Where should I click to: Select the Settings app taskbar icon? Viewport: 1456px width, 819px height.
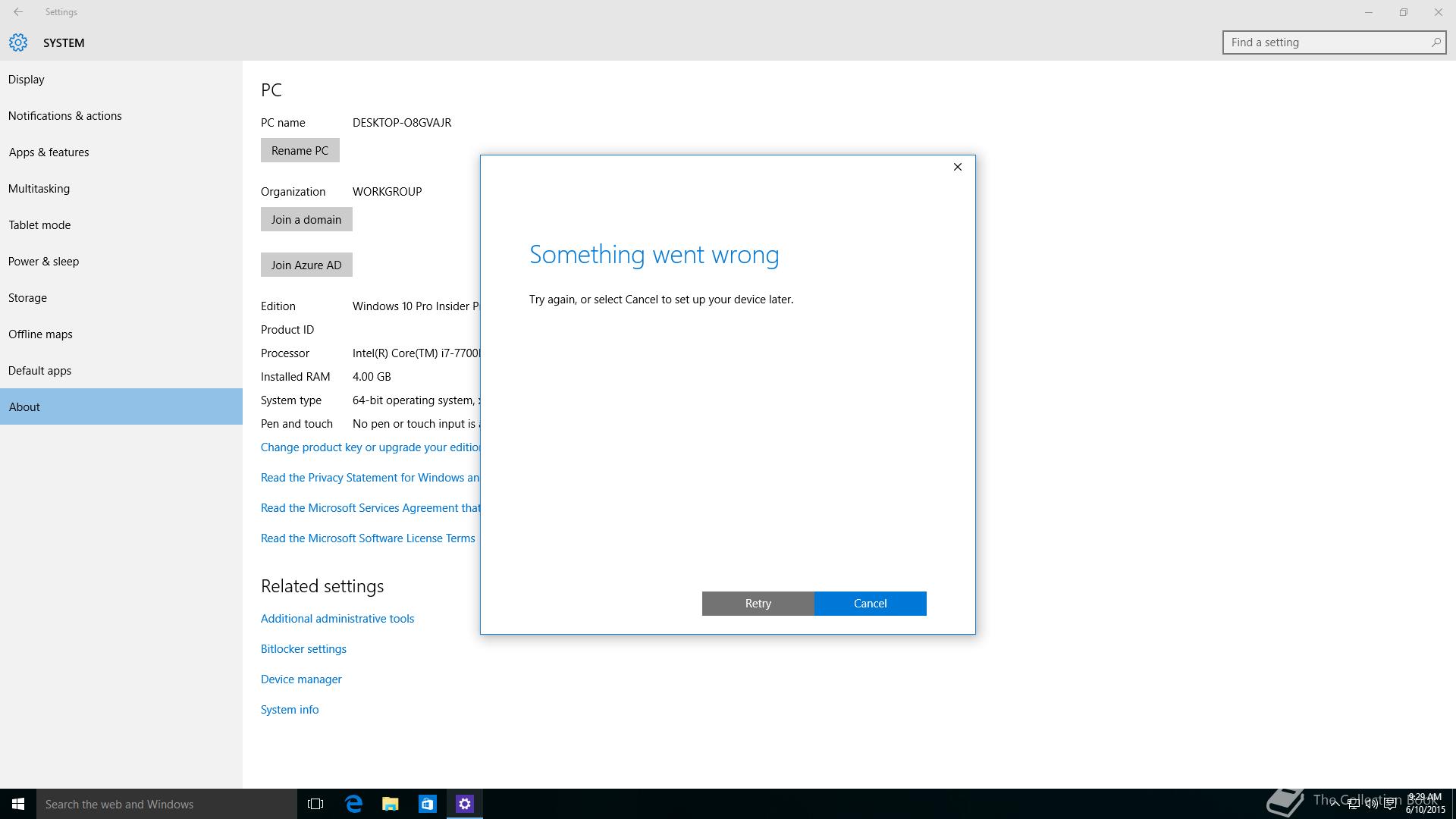[465, 804]
